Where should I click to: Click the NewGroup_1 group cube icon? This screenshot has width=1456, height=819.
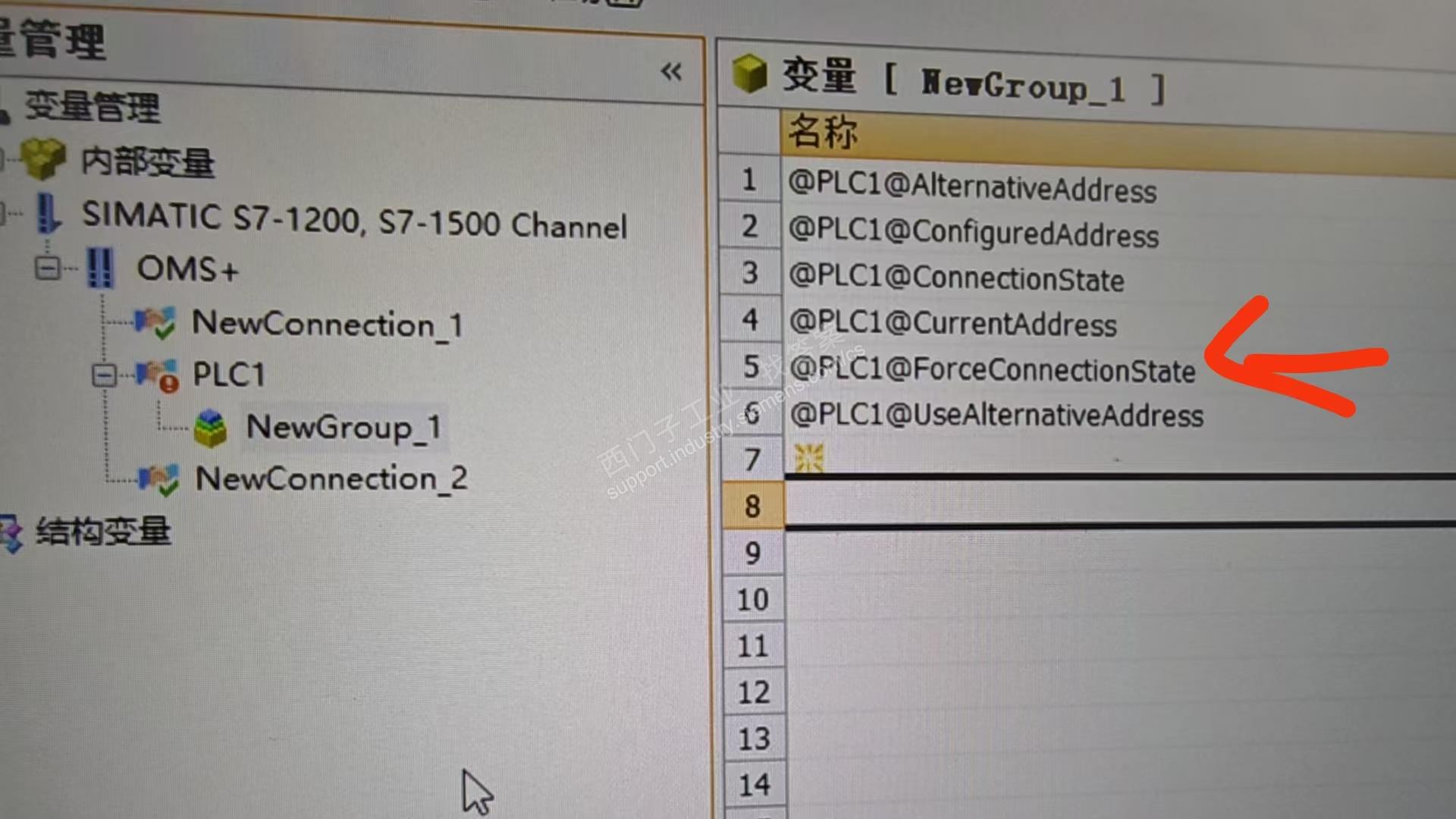tap(210, 428)
